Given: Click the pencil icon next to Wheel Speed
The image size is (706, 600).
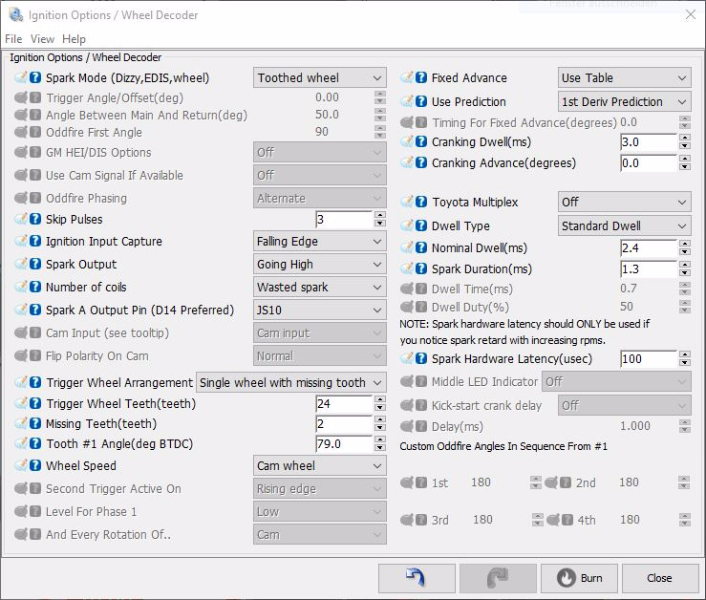Looking at the screenshot, I should point(20,466).
